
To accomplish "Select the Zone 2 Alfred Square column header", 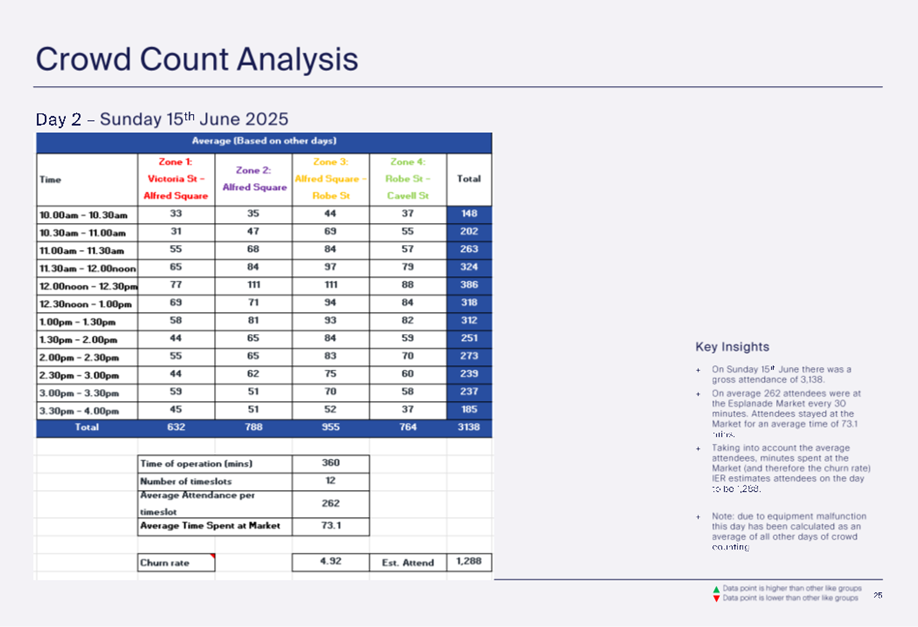I will point(254,178).
